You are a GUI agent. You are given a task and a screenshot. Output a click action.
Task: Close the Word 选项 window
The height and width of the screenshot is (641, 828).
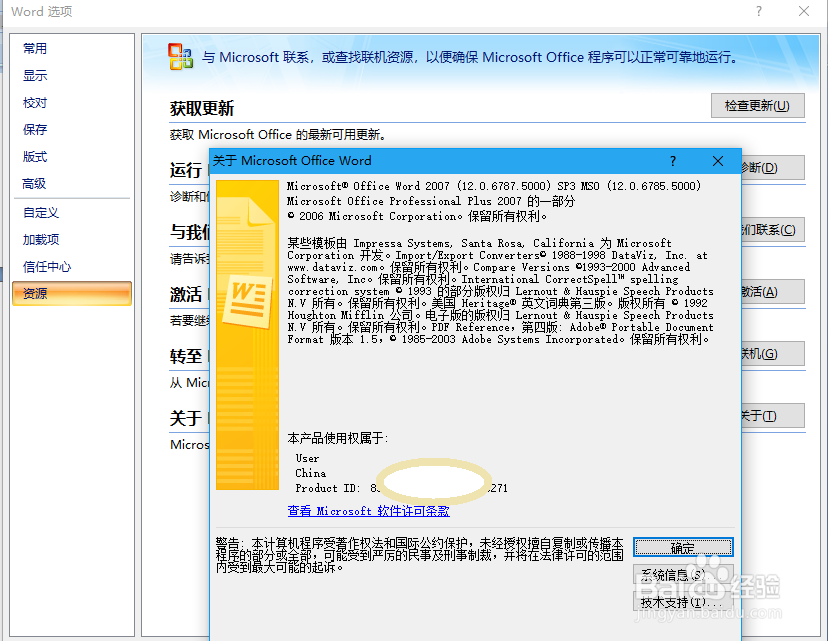pyautogui.click(x=804, y=11)
